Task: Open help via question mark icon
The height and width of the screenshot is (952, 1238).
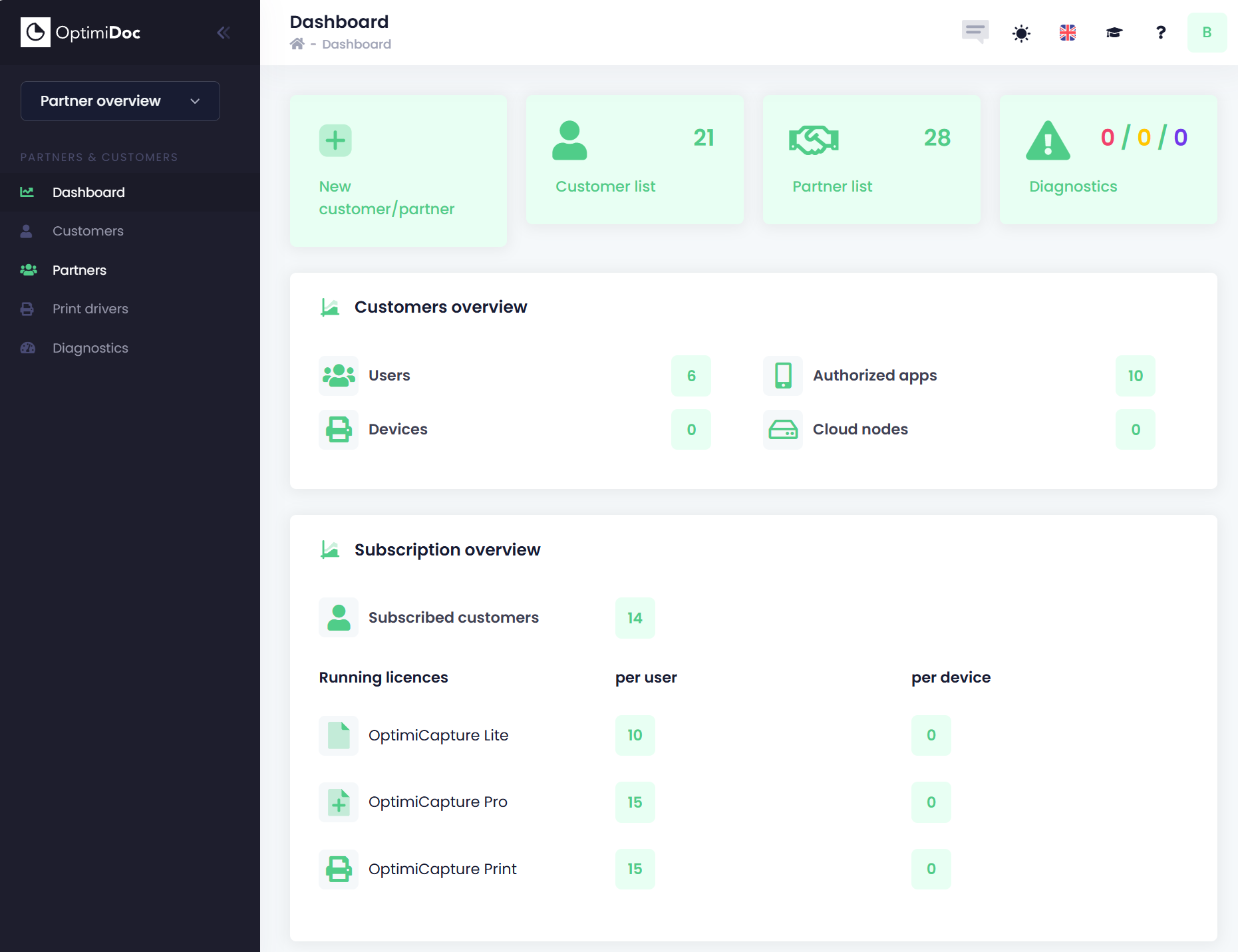Action: click(x=1160, y=33)
